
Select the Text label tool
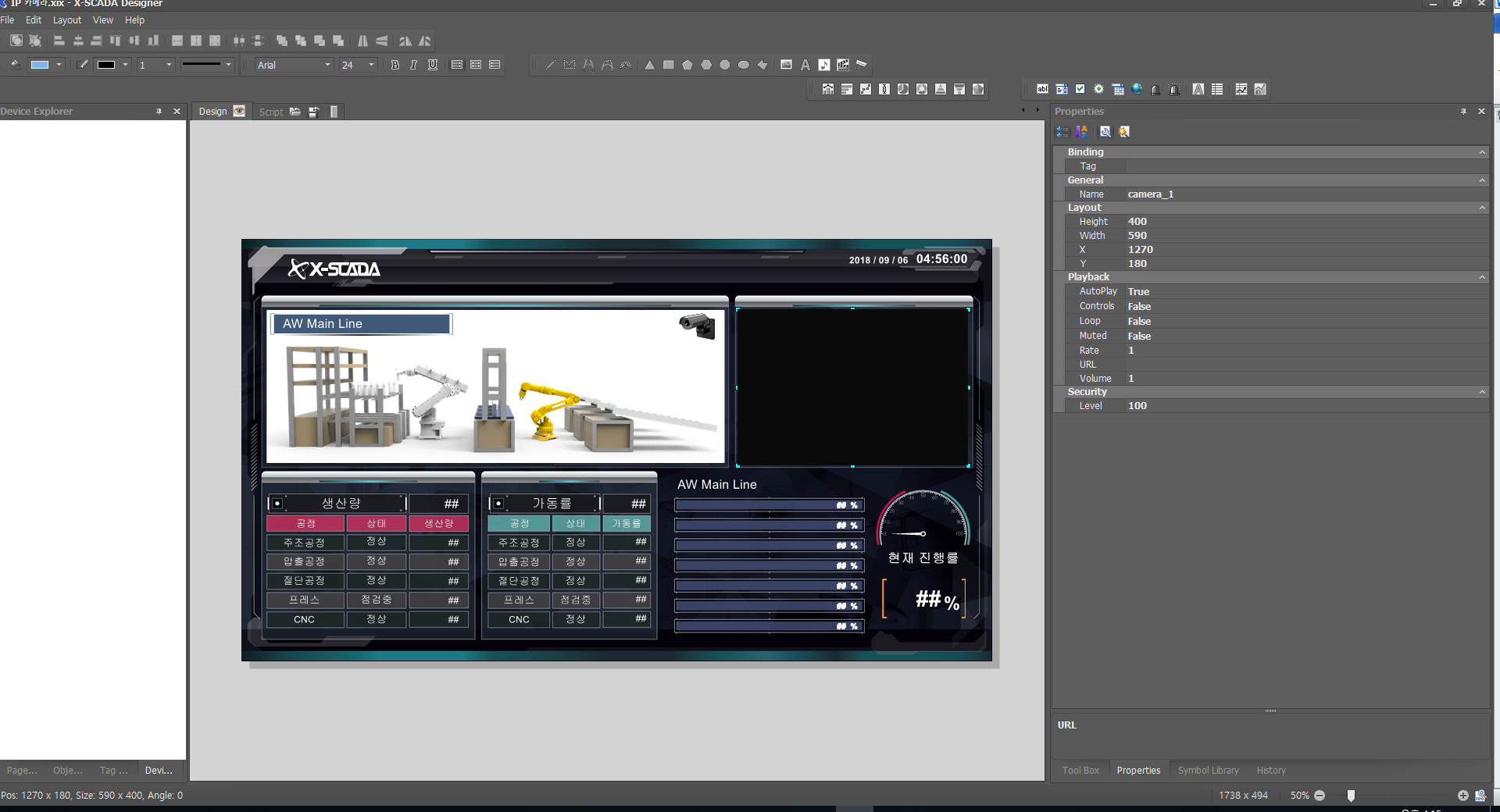click(x=805, y=65)
